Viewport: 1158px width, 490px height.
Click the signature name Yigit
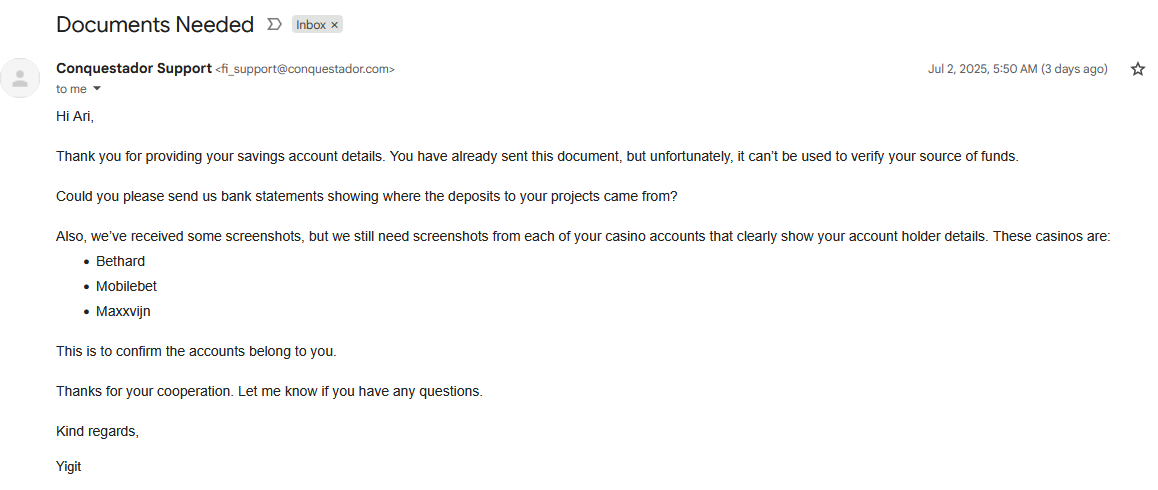click(69, 467)
